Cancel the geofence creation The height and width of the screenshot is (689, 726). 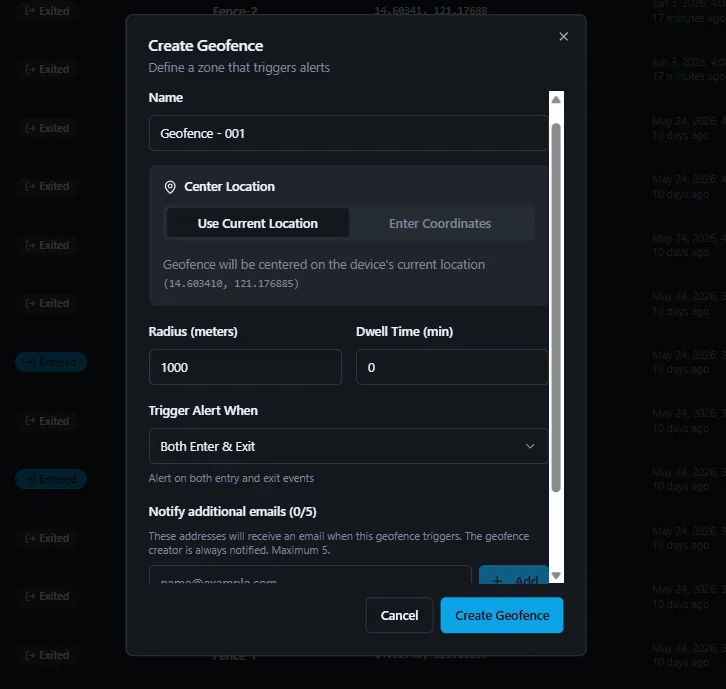(x=399, y=615)
